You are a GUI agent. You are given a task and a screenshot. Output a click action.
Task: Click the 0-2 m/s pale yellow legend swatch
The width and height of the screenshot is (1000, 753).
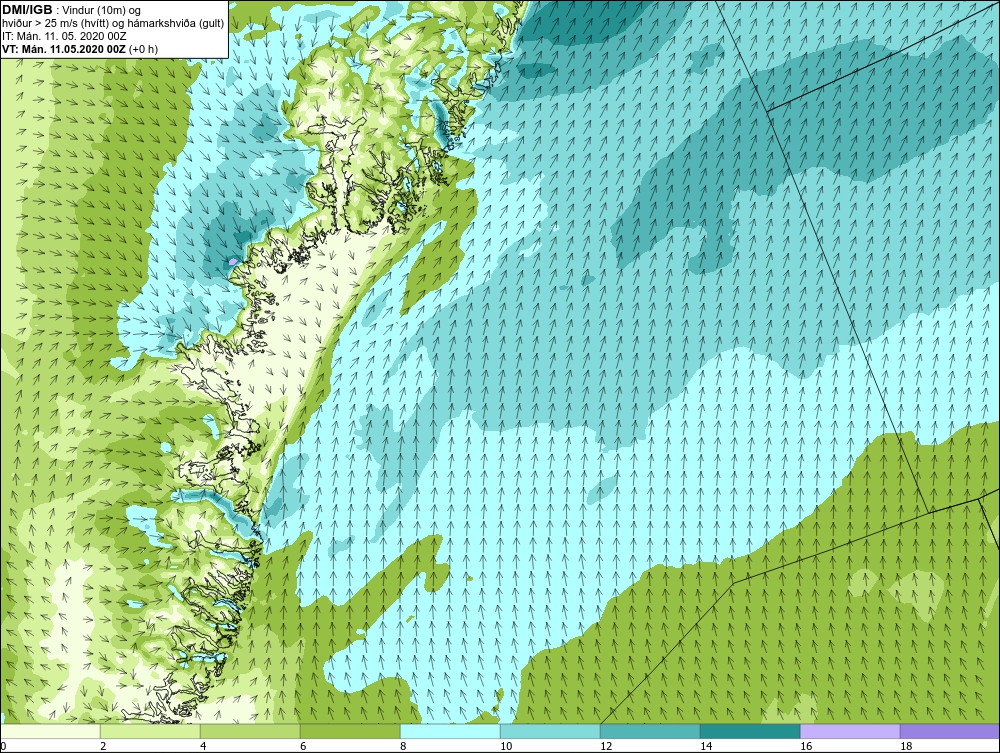click(x=50, y=731)
